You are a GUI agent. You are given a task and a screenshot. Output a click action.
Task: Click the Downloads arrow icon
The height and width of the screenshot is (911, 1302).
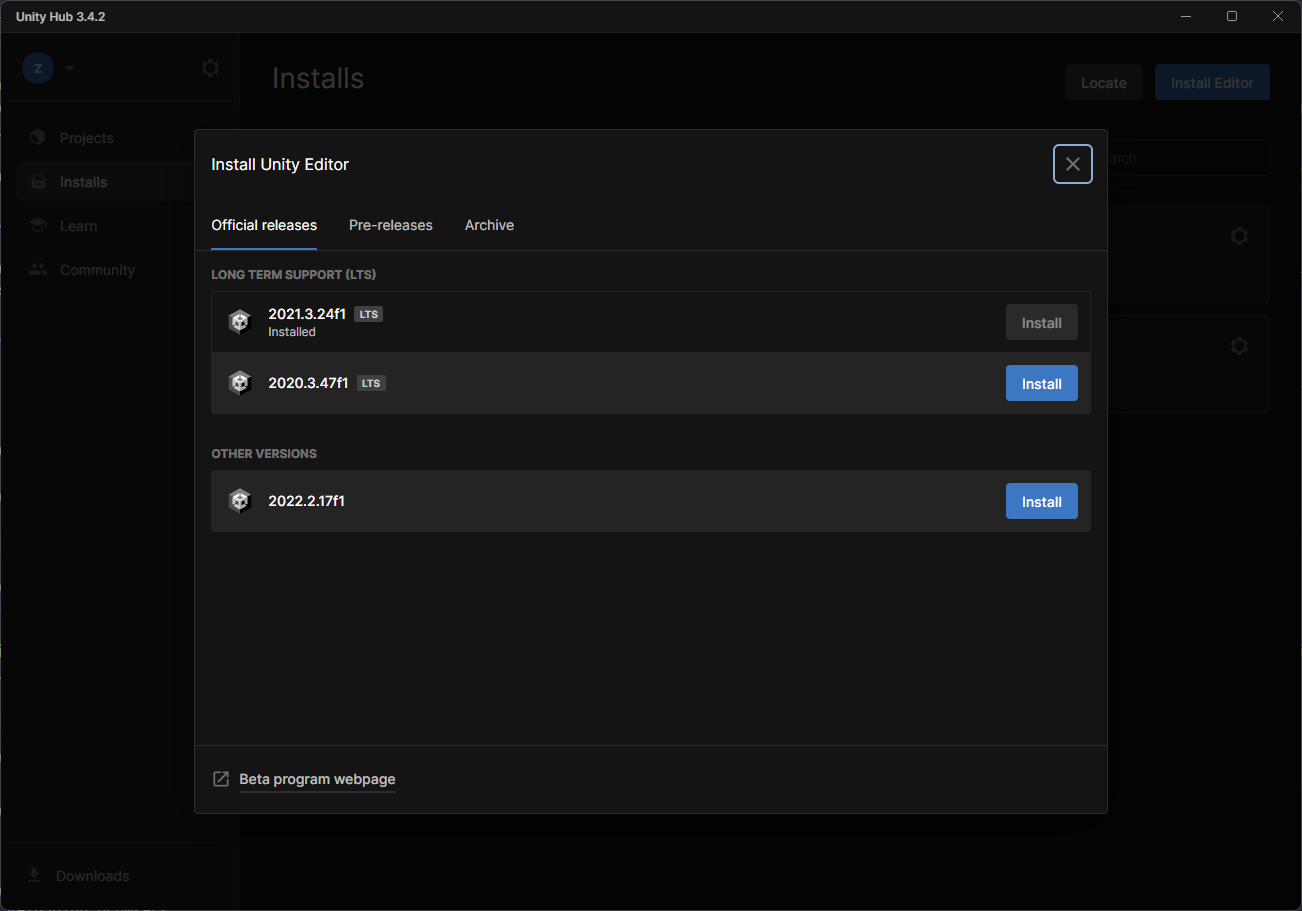[x=34, y=875]
